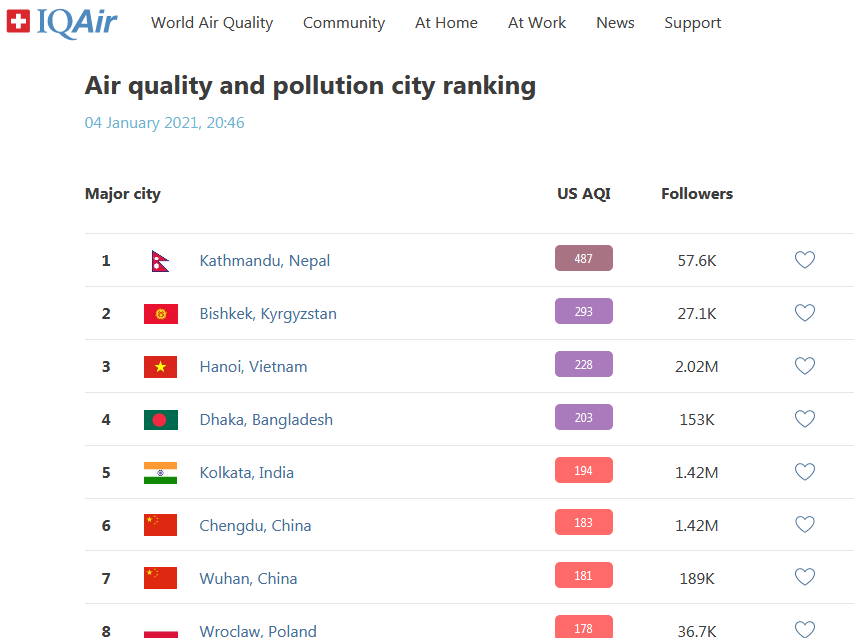This screenshot has height=638, width=868.
Task: Favorite Kathmandu with the heart icon
Action: [805, 260]
